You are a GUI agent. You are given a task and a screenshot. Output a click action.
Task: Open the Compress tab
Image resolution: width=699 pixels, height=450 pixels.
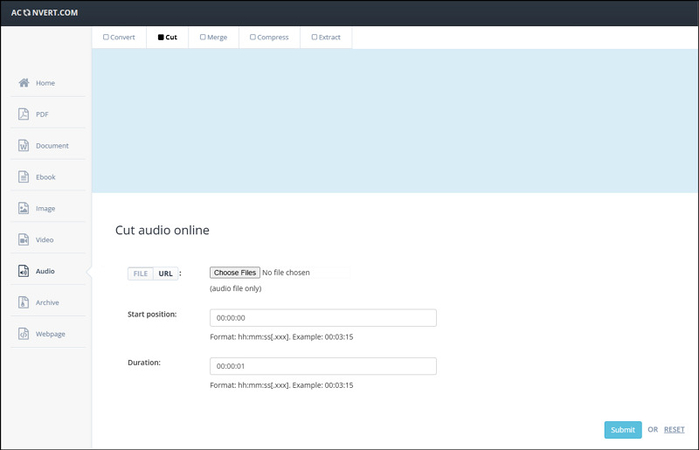coord(269,37)
